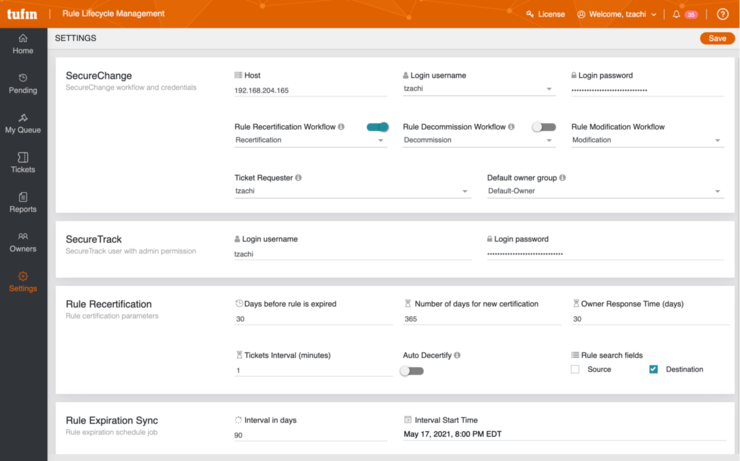The width and height of the screenshot is (740, 461).
Task: Show info for Rule Decommission Workflow
Action: click(x=511, y=126)
